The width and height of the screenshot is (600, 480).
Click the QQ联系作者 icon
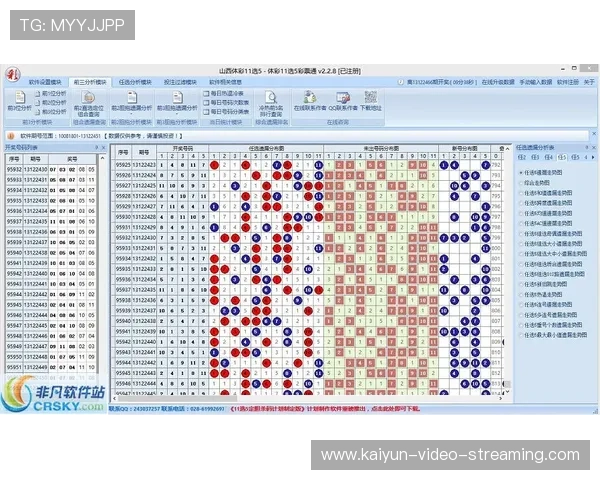(x=341, y=100)
